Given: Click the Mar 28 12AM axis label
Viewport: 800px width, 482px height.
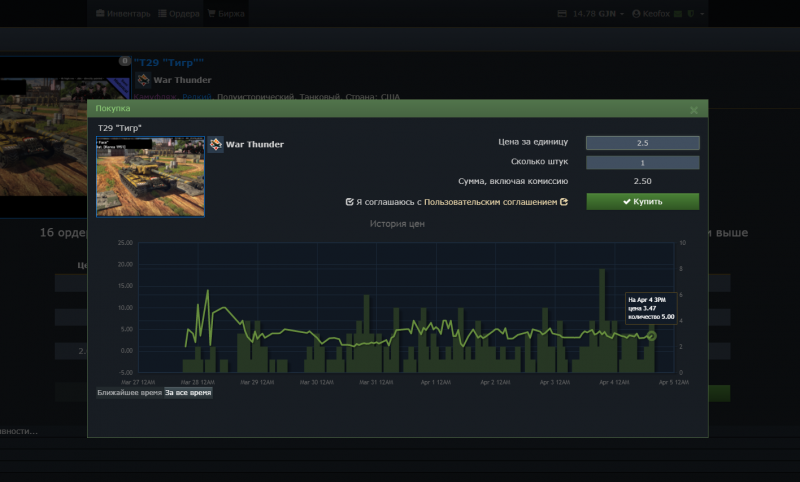Looking at the screenshot, I should click(x=197, y=382).
